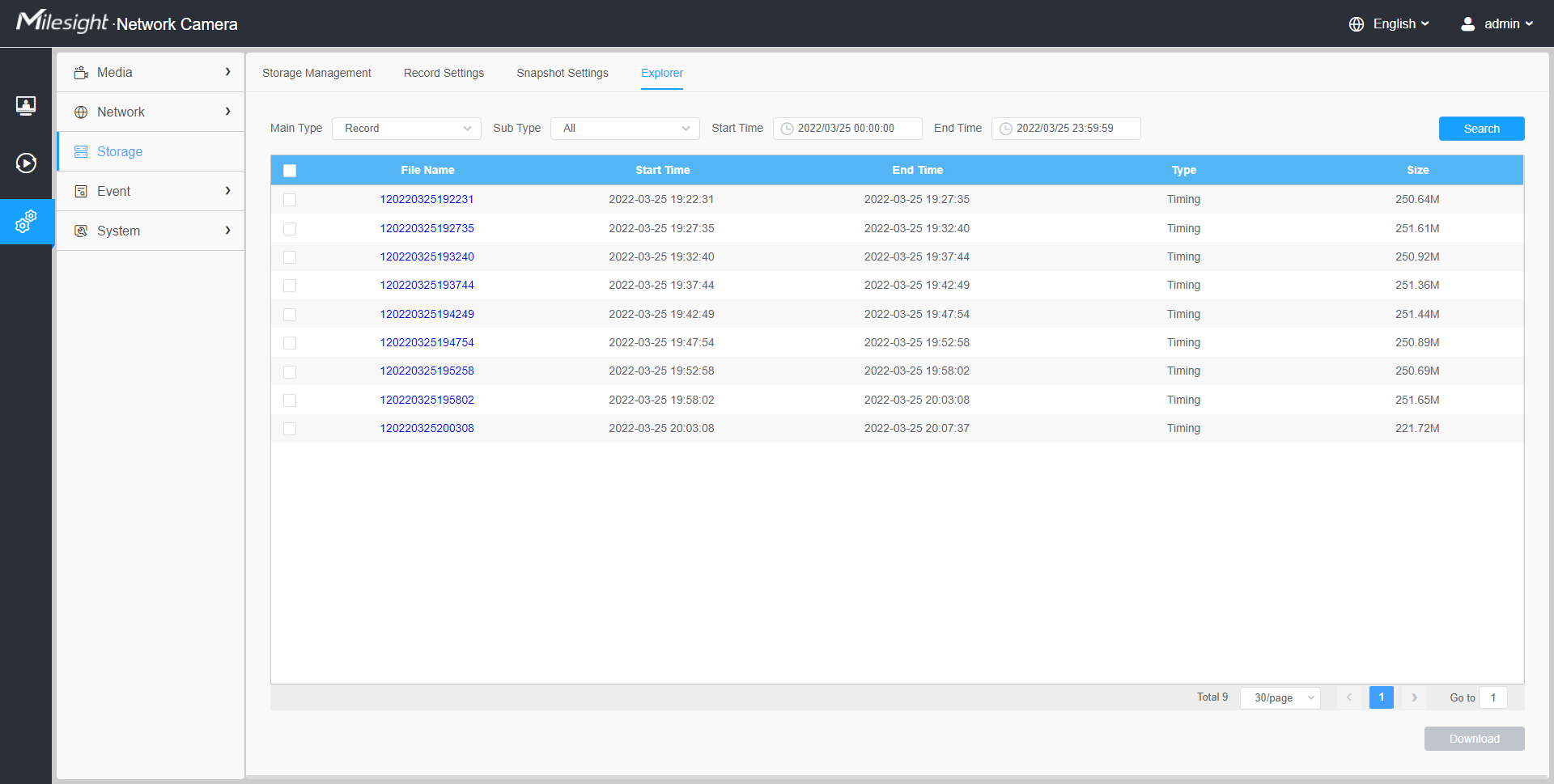Open the Storage Management tab
Image resolution: width=1554 pixels, height=784 pixels.
coord(316,73)
